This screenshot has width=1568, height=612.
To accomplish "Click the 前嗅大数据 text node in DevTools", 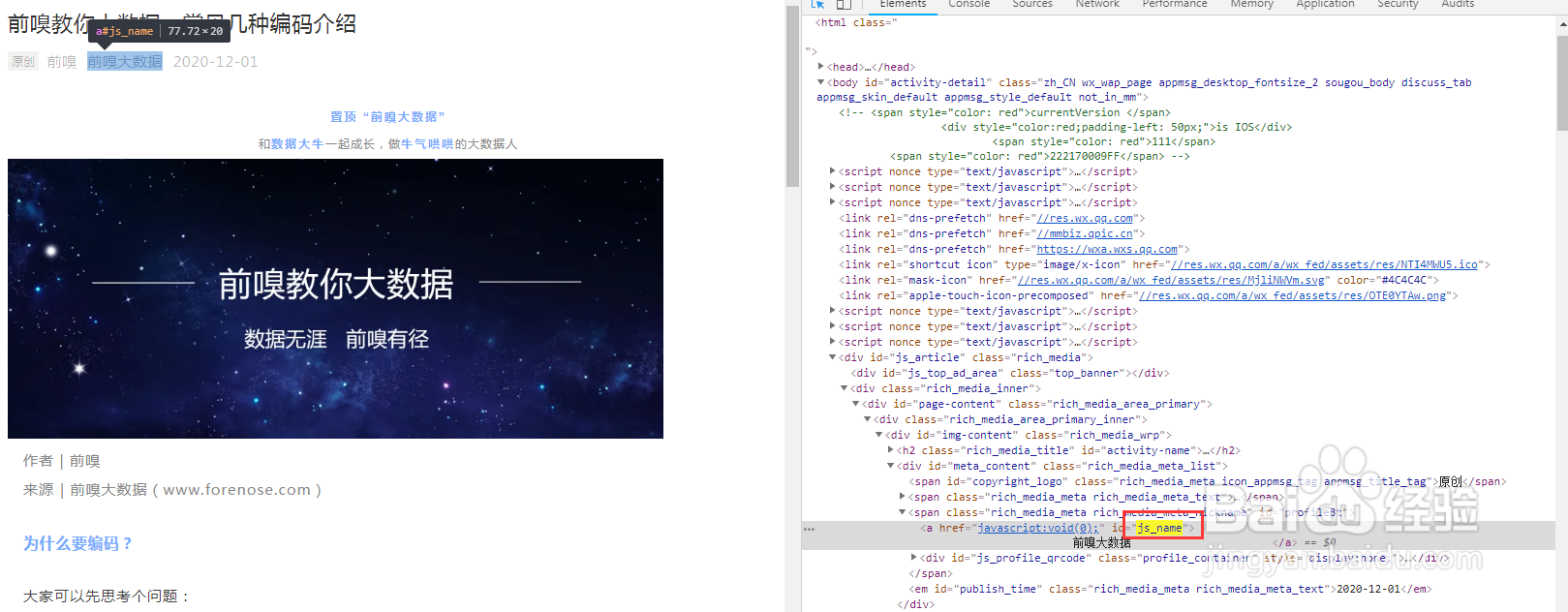I will [1101, 543].
